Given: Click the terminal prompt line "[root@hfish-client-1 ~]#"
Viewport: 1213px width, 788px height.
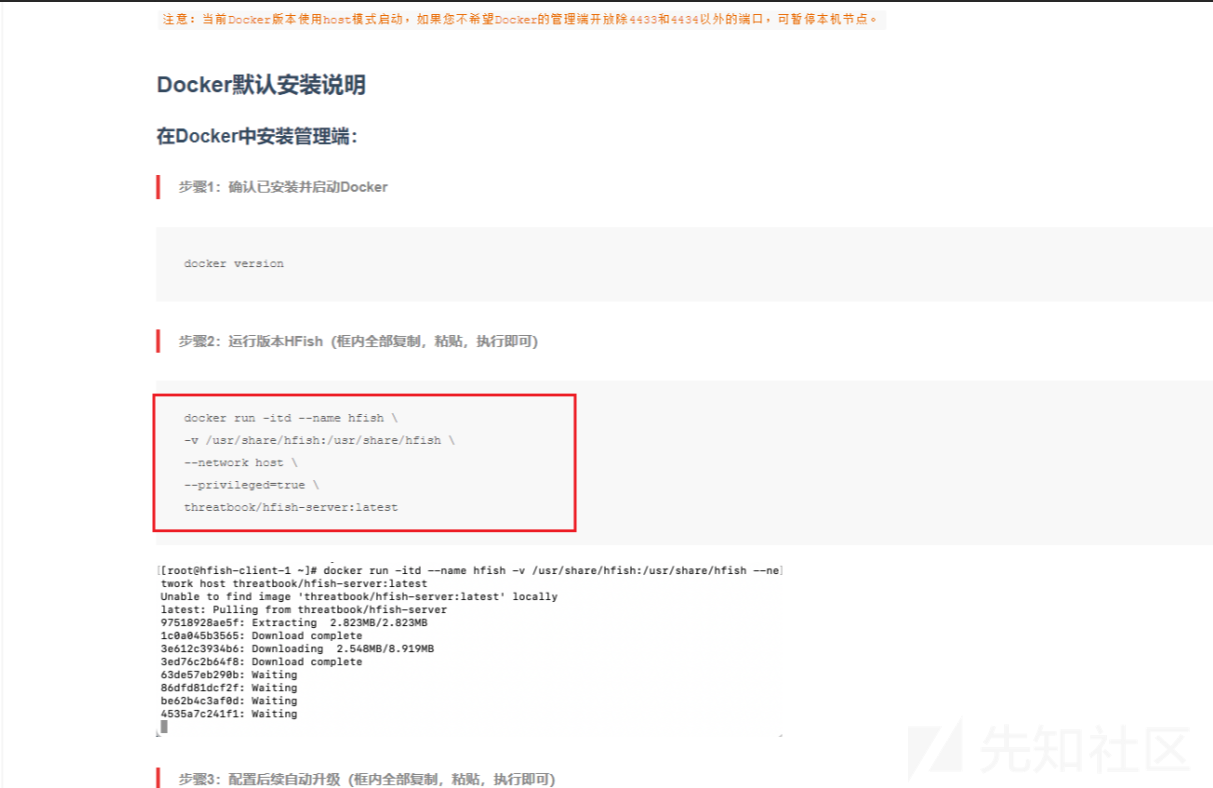Looking at the screenshot, I should click(x=470, y=570).
